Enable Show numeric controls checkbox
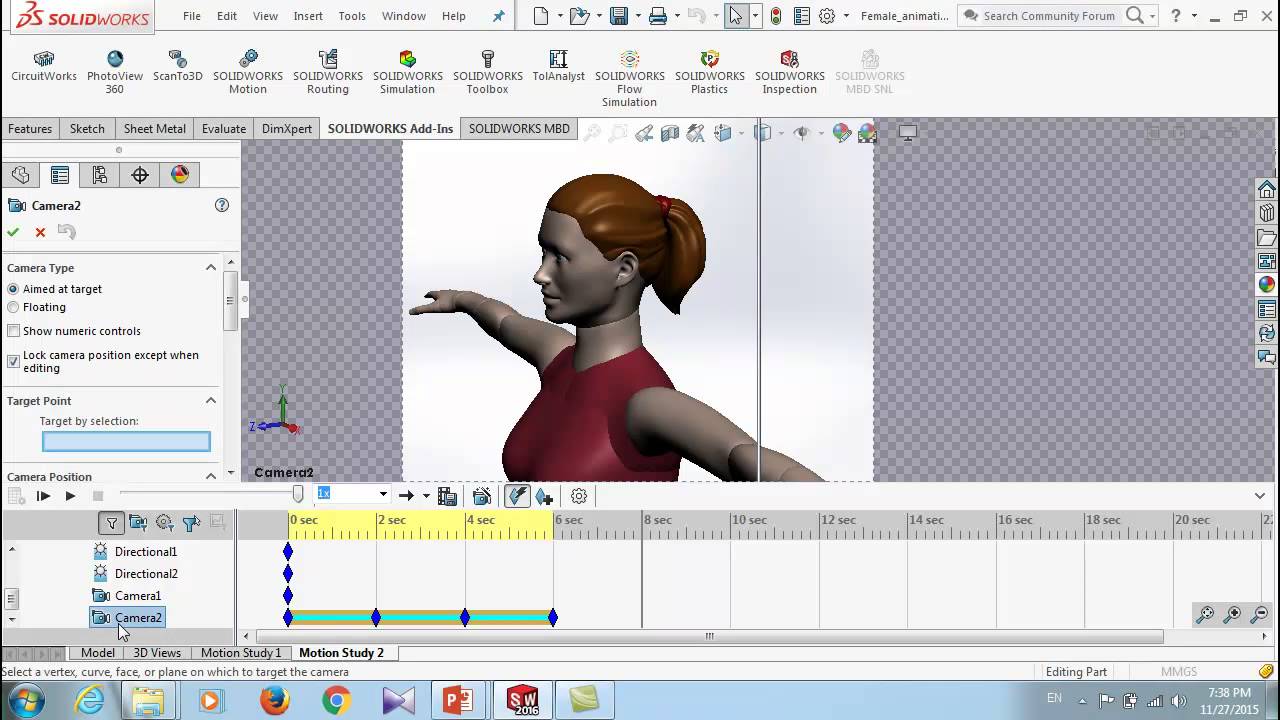The image size is (1280, 720). [13, 331]
